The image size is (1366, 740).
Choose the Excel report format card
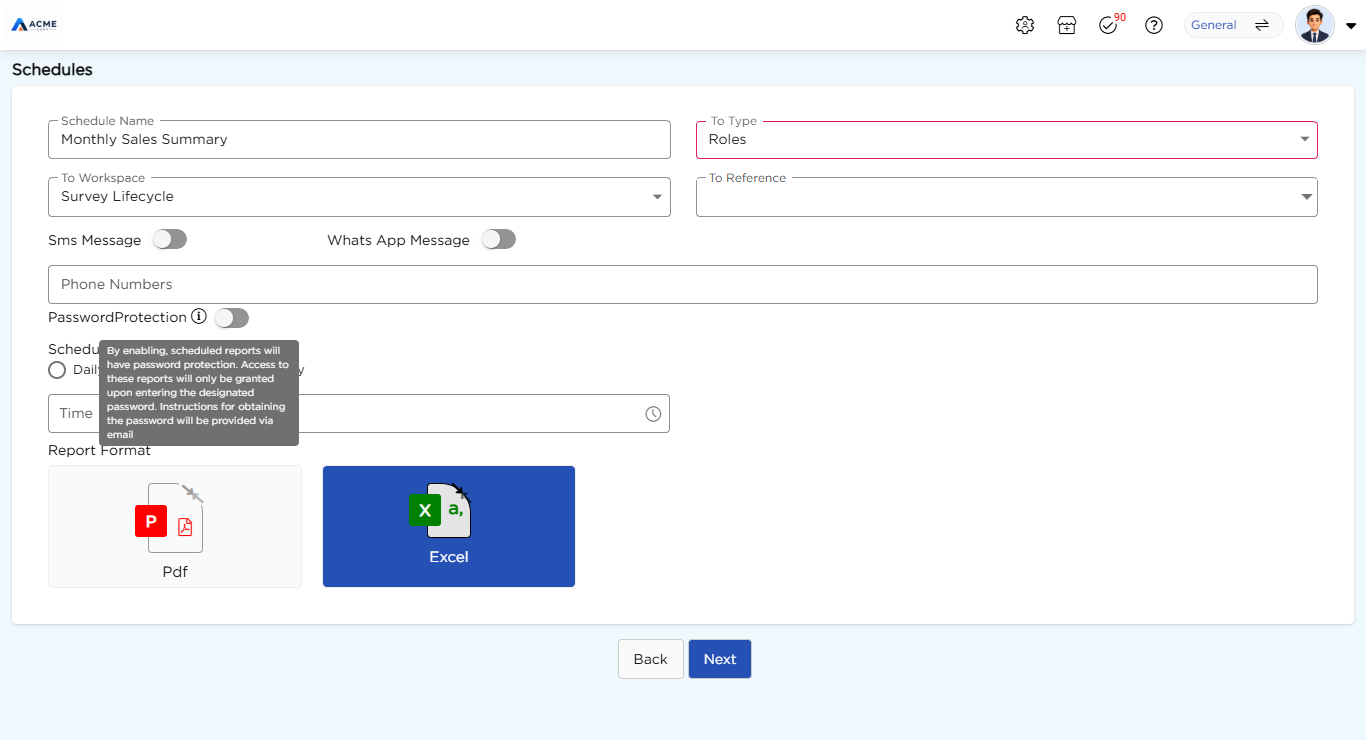coord(449,527)
